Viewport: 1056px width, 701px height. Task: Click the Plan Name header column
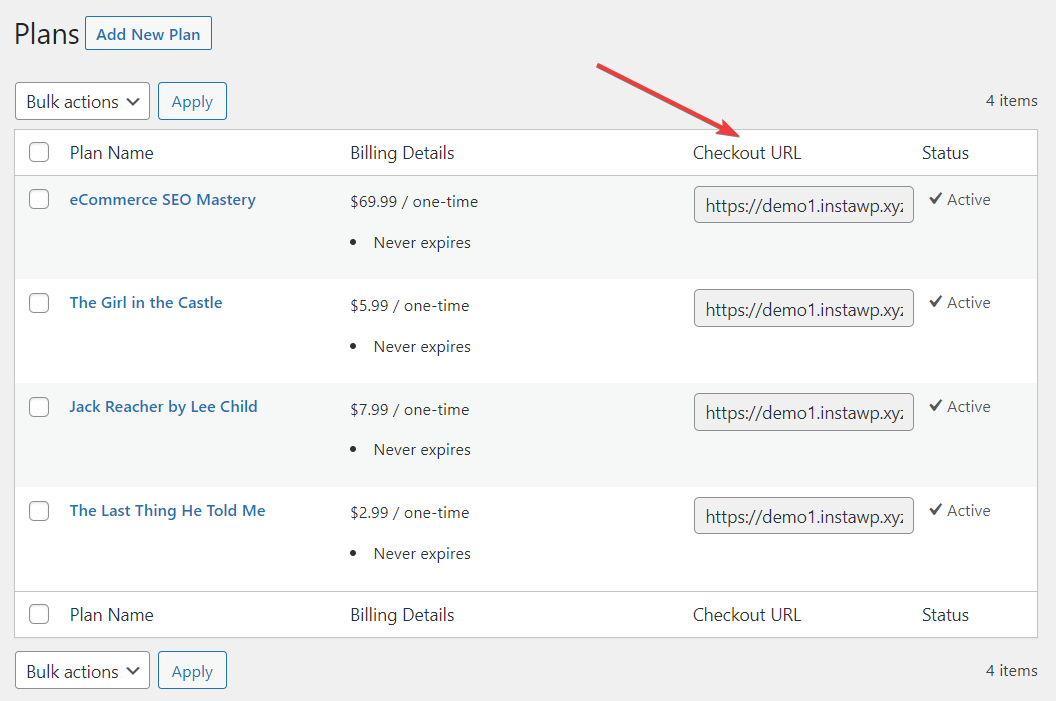click(112, 153)
